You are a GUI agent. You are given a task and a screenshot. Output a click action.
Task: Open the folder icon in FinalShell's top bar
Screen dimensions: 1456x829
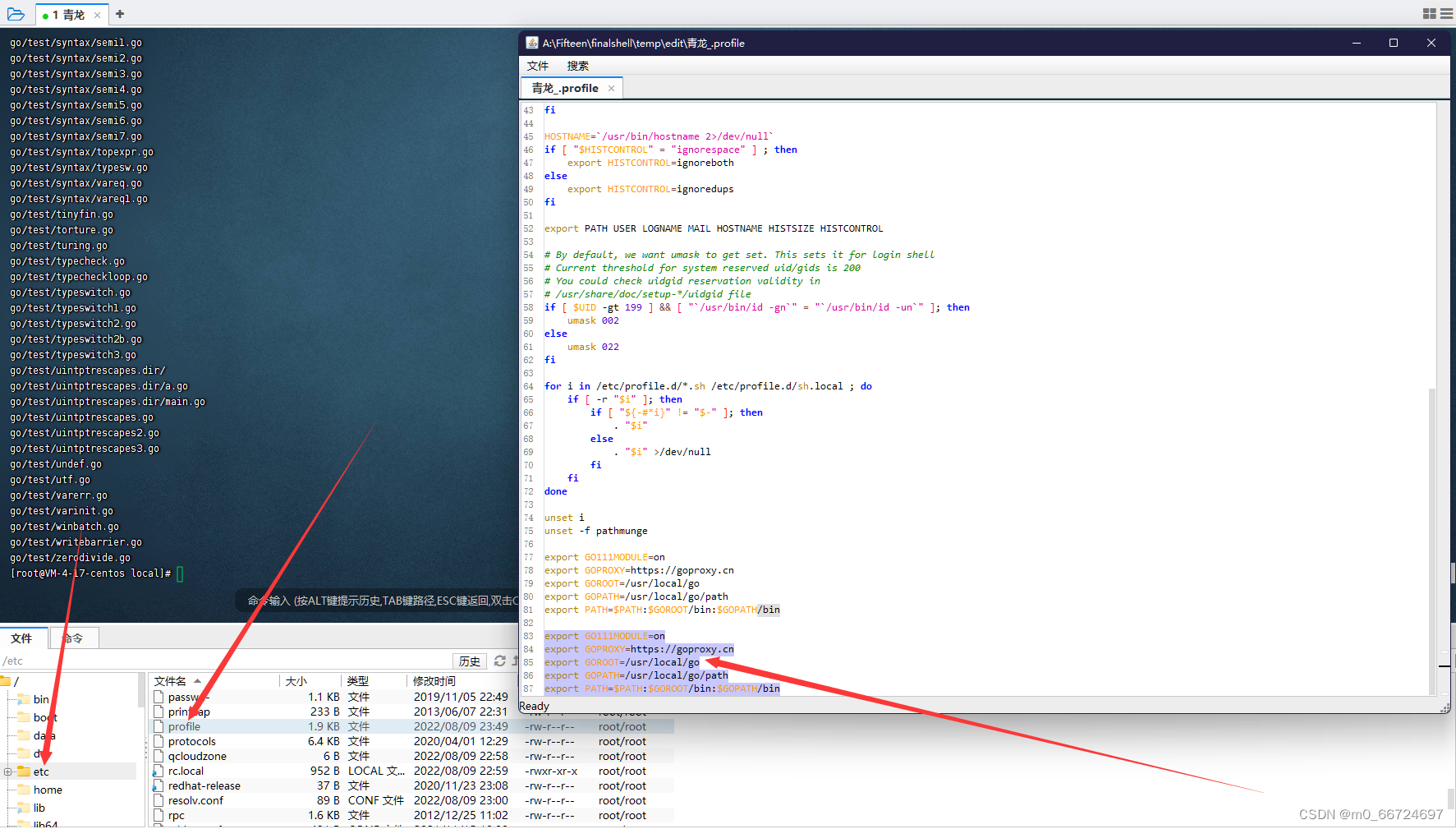(16, 14)
